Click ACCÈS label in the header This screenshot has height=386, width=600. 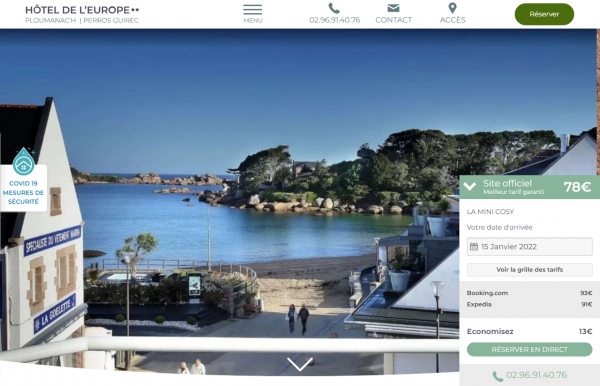(x=452, y=20)
